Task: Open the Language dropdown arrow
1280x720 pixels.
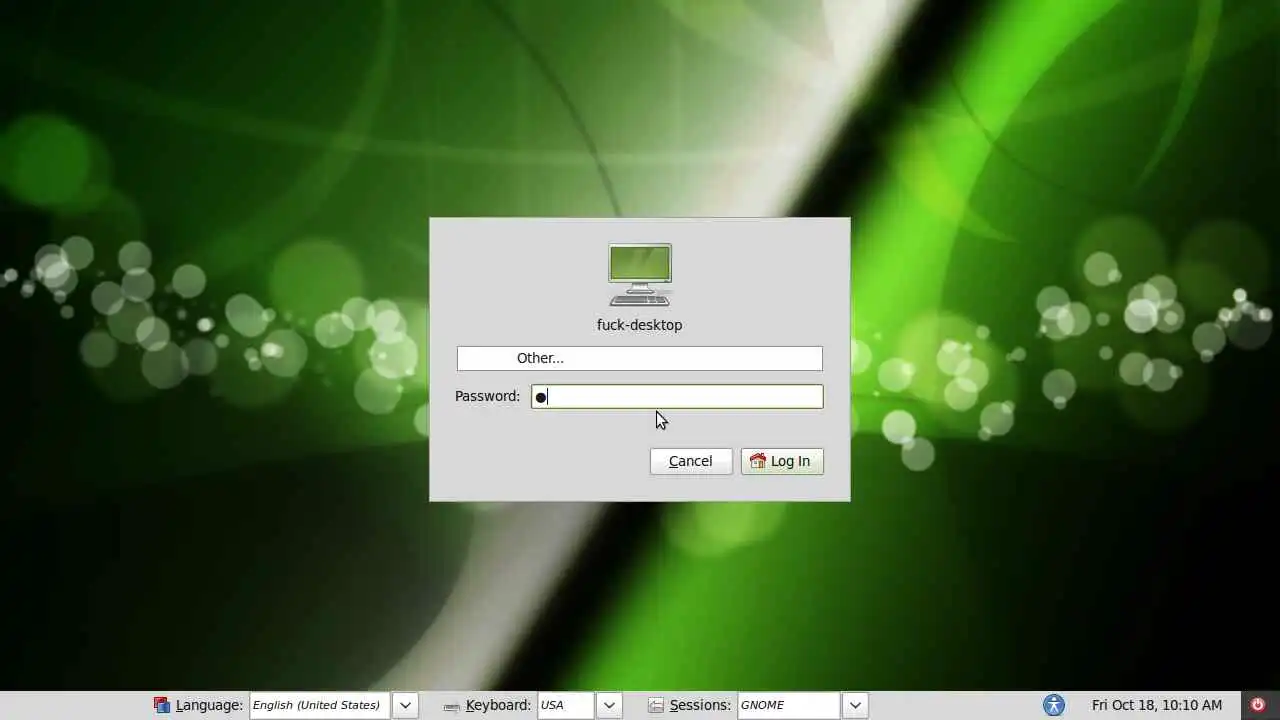Action: point(405,705)
